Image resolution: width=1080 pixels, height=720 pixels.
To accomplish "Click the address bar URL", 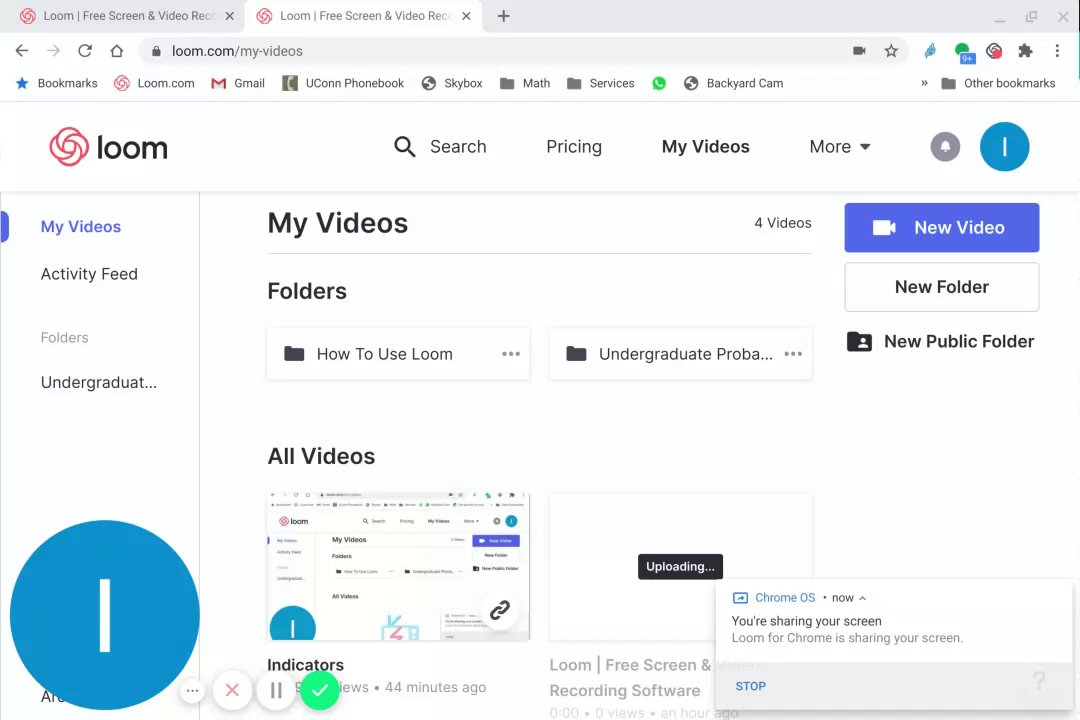I will click(237, 51).
